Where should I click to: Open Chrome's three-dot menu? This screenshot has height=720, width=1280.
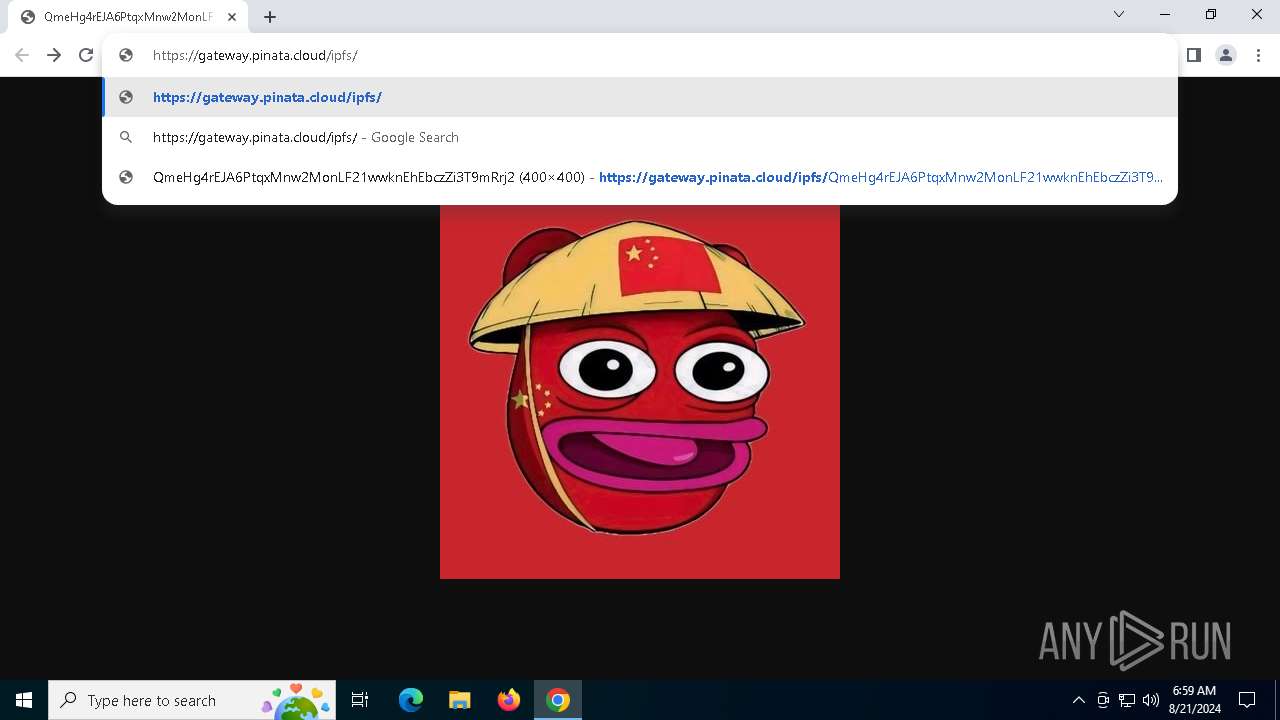(x=1258, y=55)
